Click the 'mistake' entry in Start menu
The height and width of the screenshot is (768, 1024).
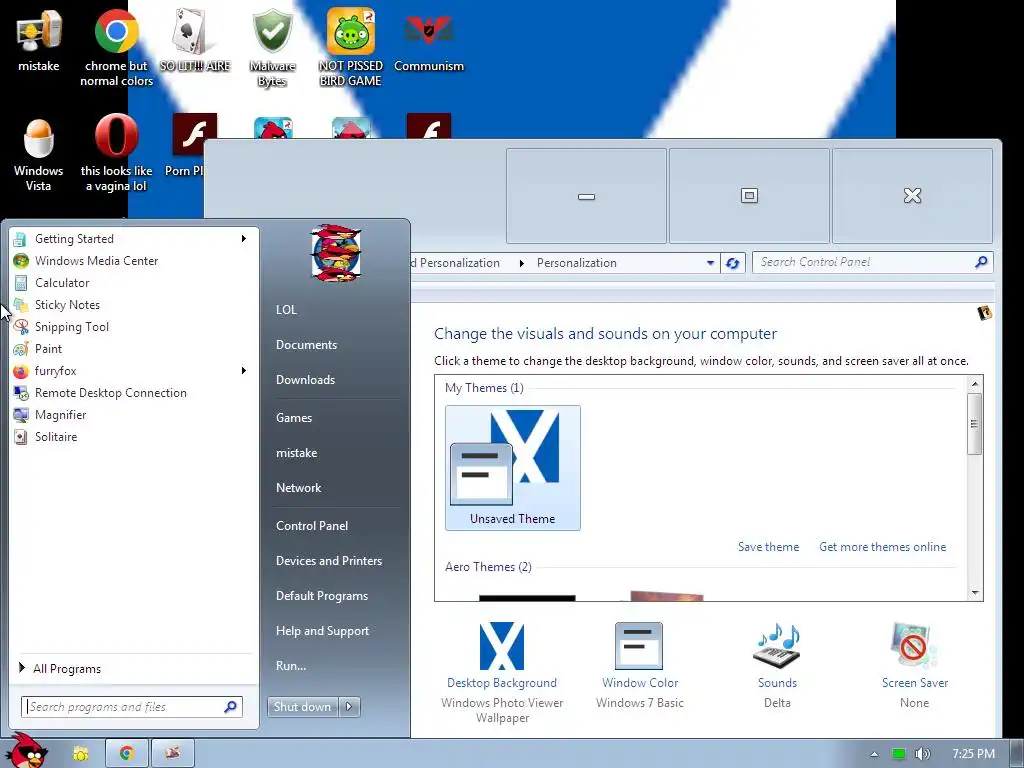click(296, 453)
